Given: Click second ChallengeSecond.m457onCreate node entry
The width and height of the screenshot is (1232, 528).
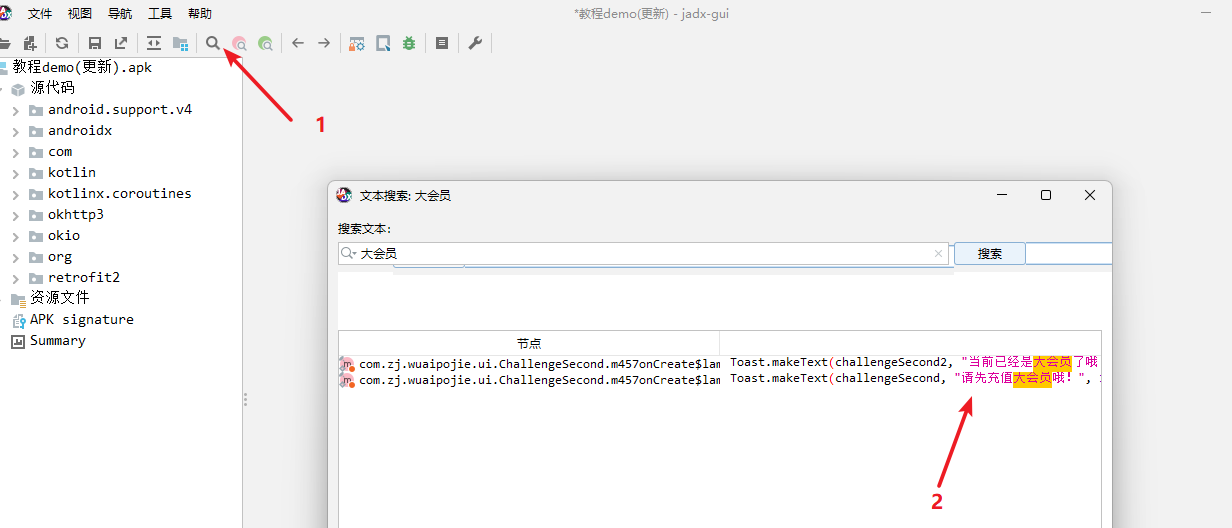Looking at the screenshot, I should pos(540,380).
